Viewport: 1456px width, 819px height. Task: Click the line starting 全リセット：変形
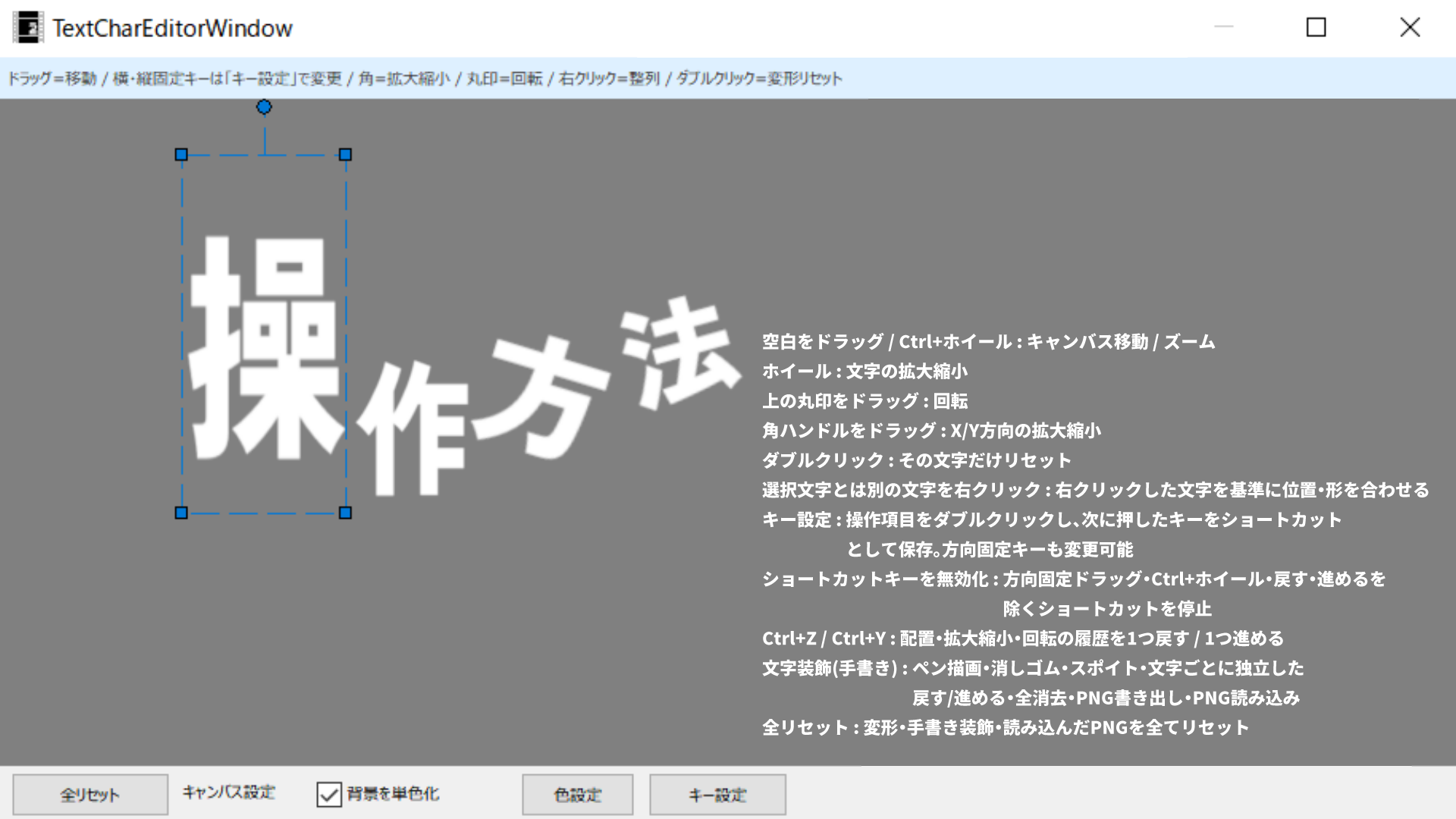1006,727
